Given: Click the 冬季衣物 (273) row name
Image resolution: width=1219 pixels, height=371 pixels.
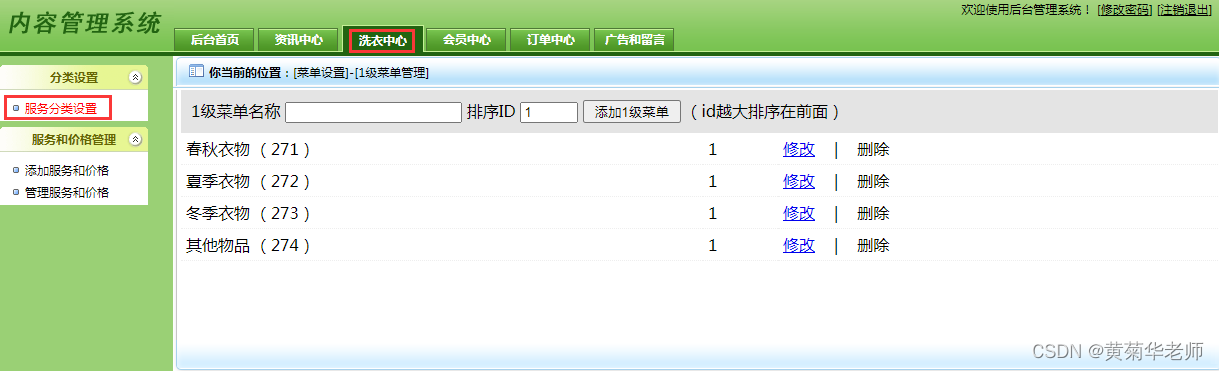Looking at the screenshot, I should [x=249, y=214].
